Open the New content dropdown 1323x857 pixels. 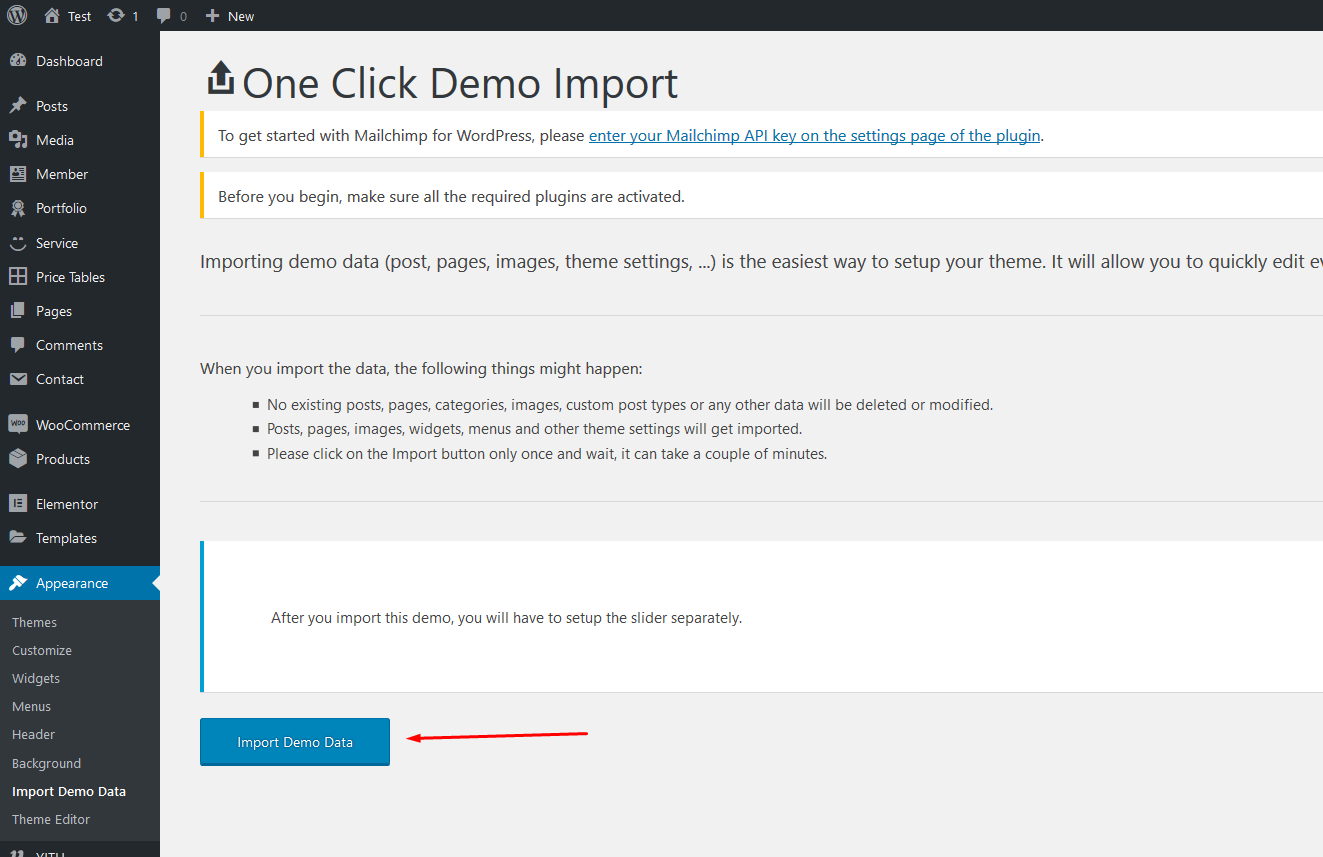229,16
